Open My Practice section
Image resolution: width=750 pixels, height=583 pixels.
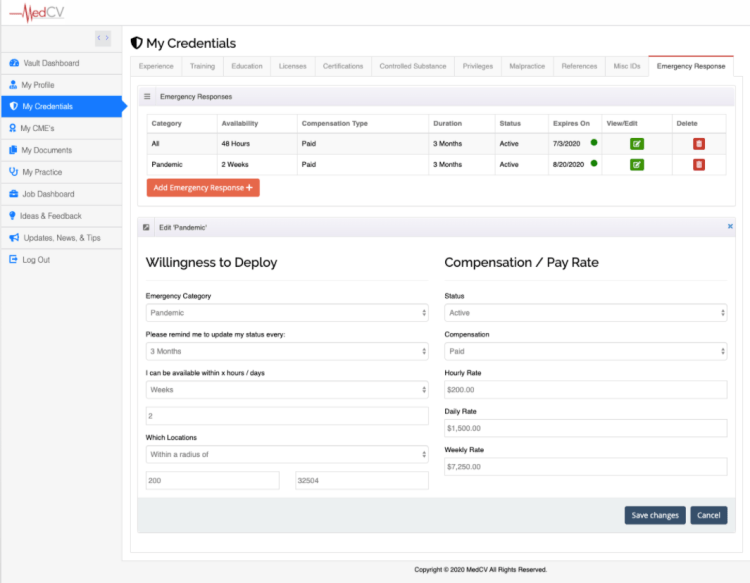[61, 172]
